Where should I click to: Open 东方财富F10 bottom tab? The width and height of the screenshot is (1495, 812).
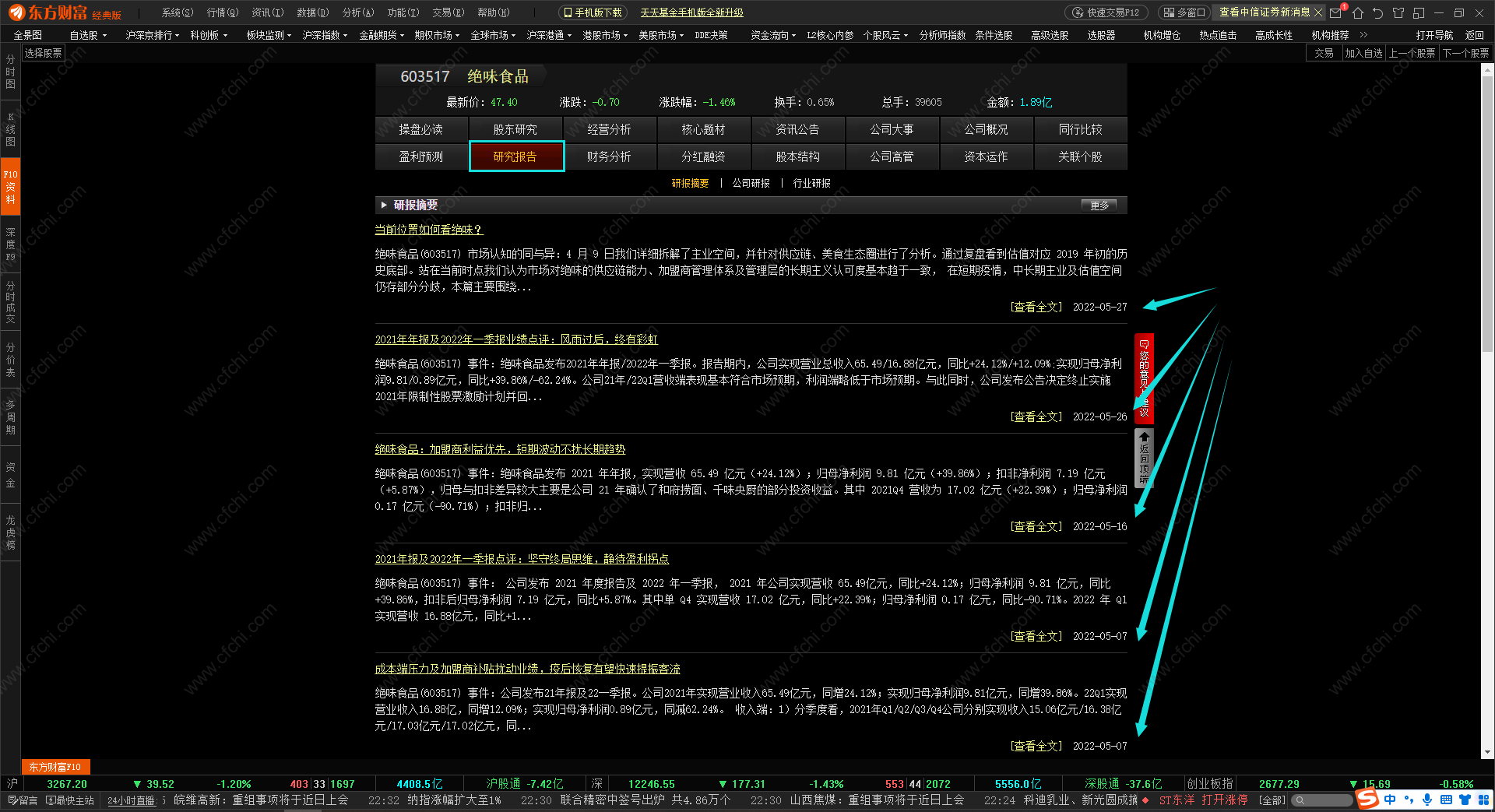tap(55, 767)
